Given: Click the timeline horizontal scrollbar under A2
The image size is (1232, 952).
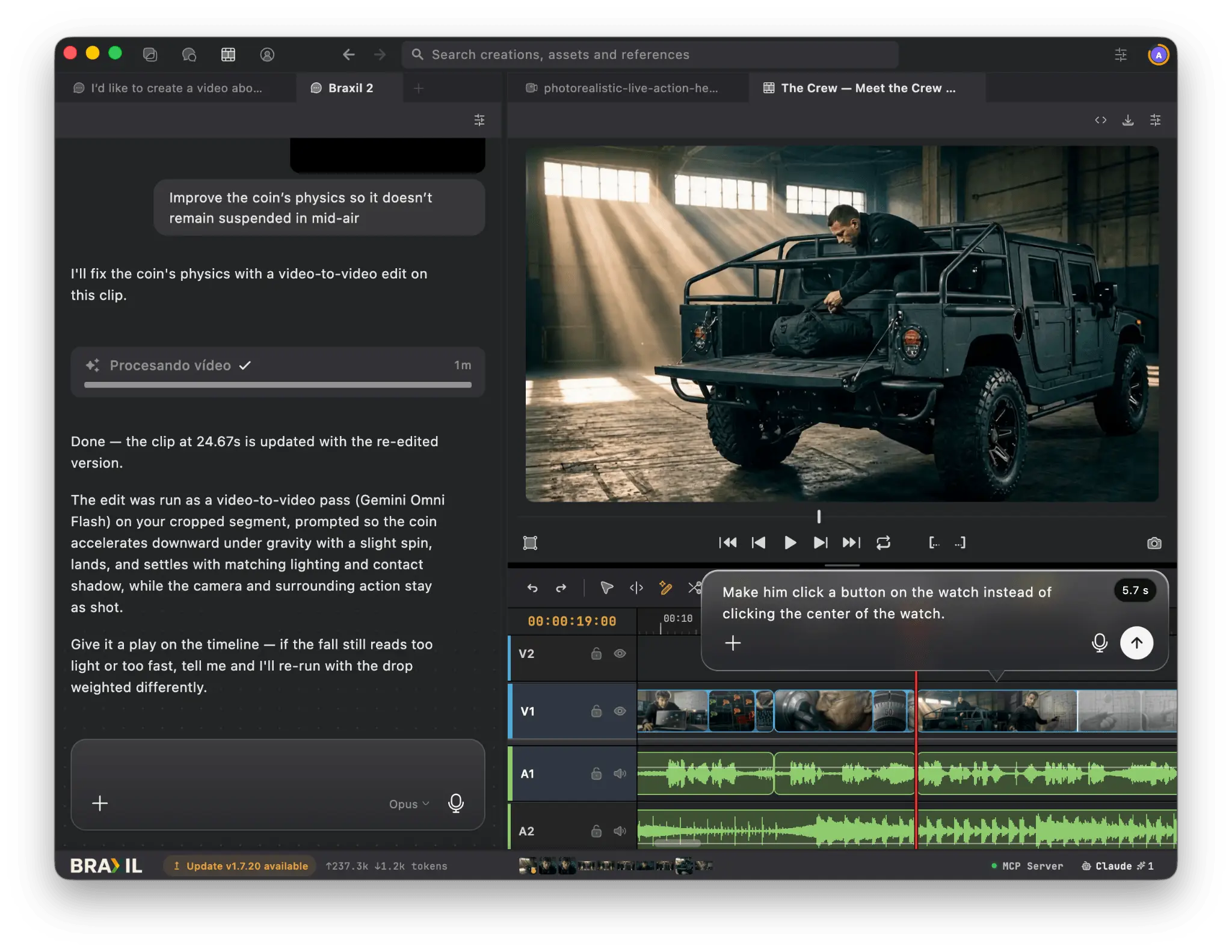Looking at the screenshot, I should coord(677,843).
